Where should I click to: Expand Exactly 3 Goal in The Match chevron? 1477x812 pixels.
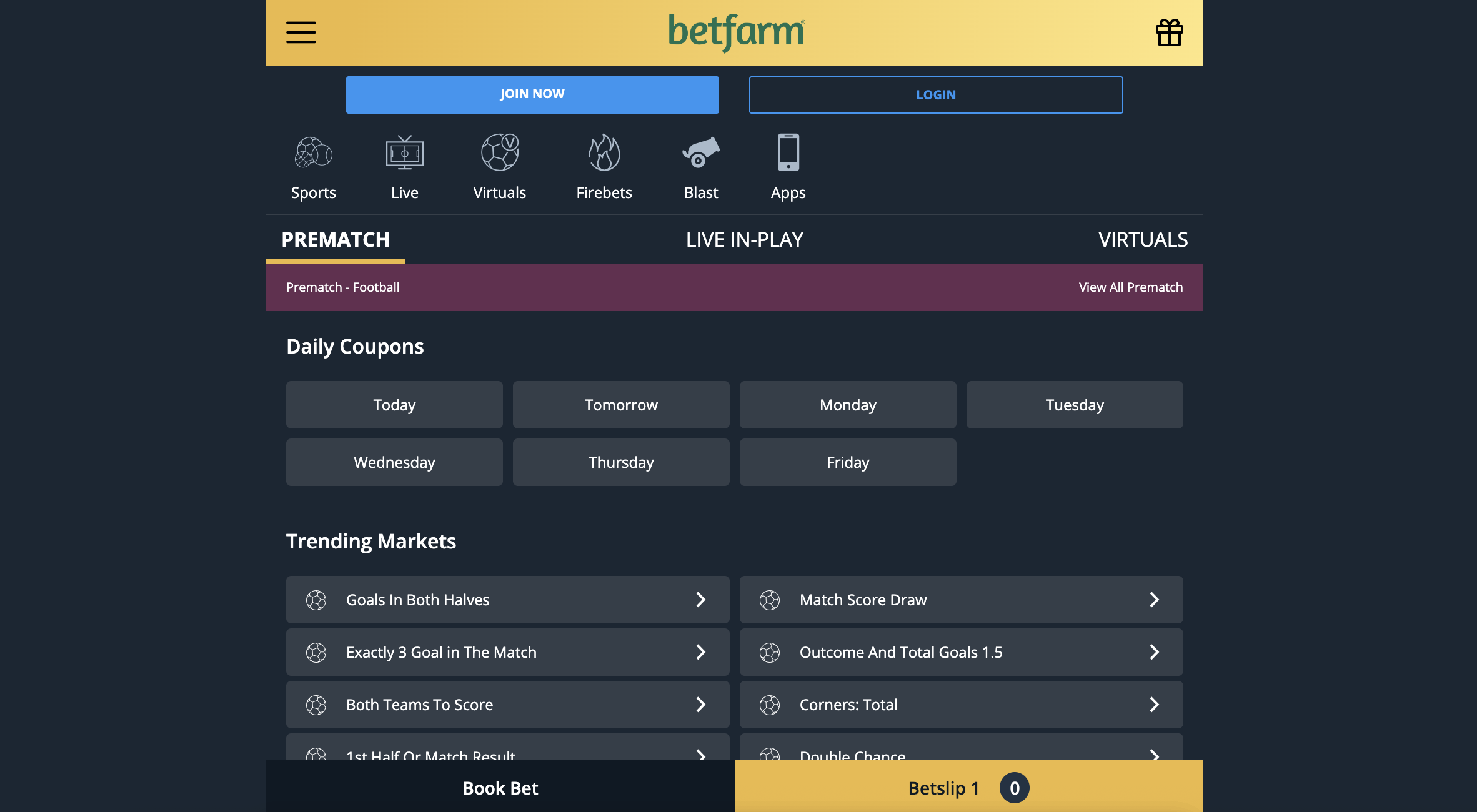click(701, 652)
